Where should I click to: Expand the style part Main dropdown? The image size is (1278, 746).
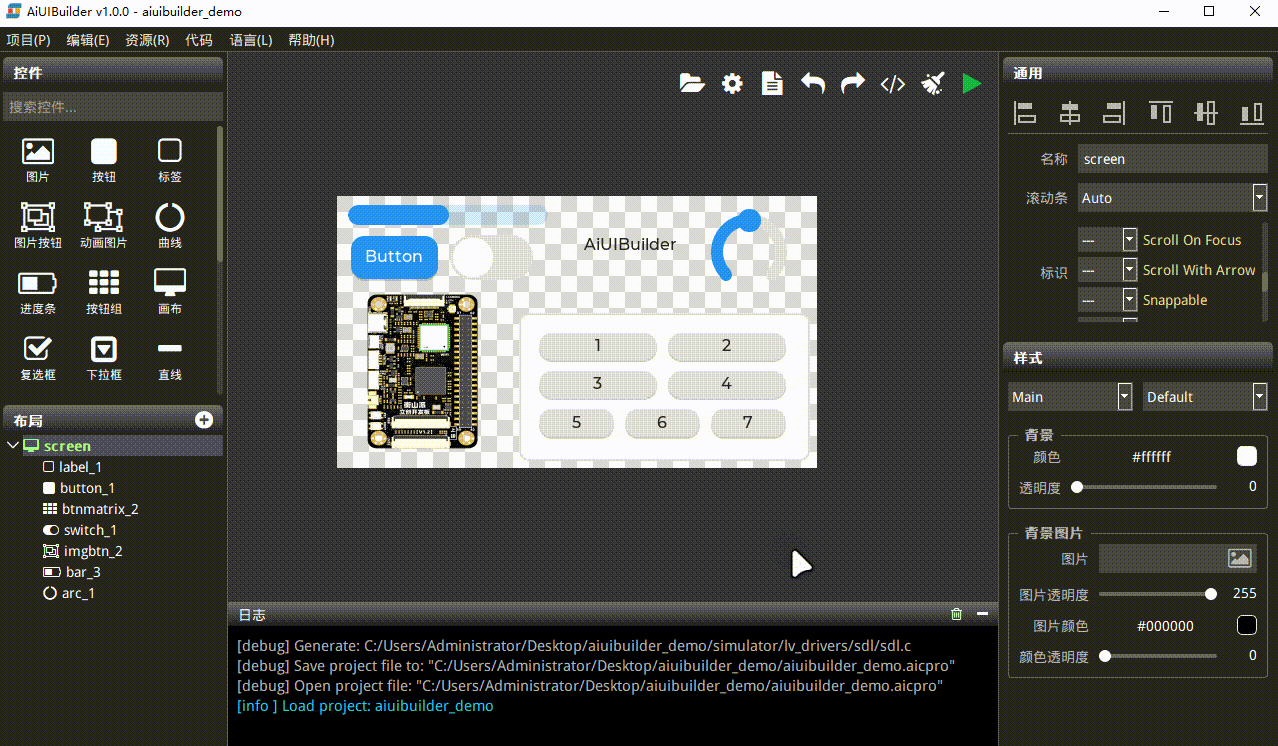coord(1124,397)
